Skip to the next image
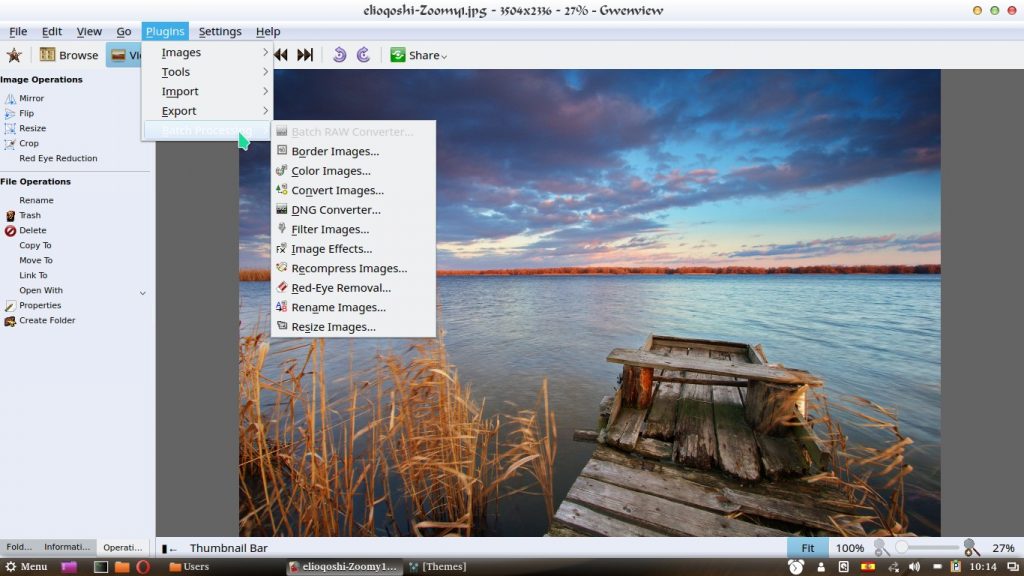 [x=305, y=56]
